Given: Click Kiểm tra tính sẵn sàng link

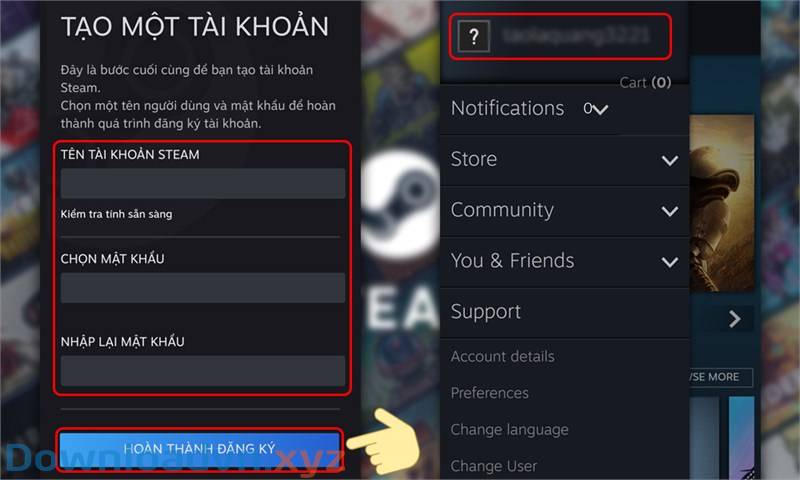Looking at the screenshot, I should pyautogui.click(x=116, y=214).
